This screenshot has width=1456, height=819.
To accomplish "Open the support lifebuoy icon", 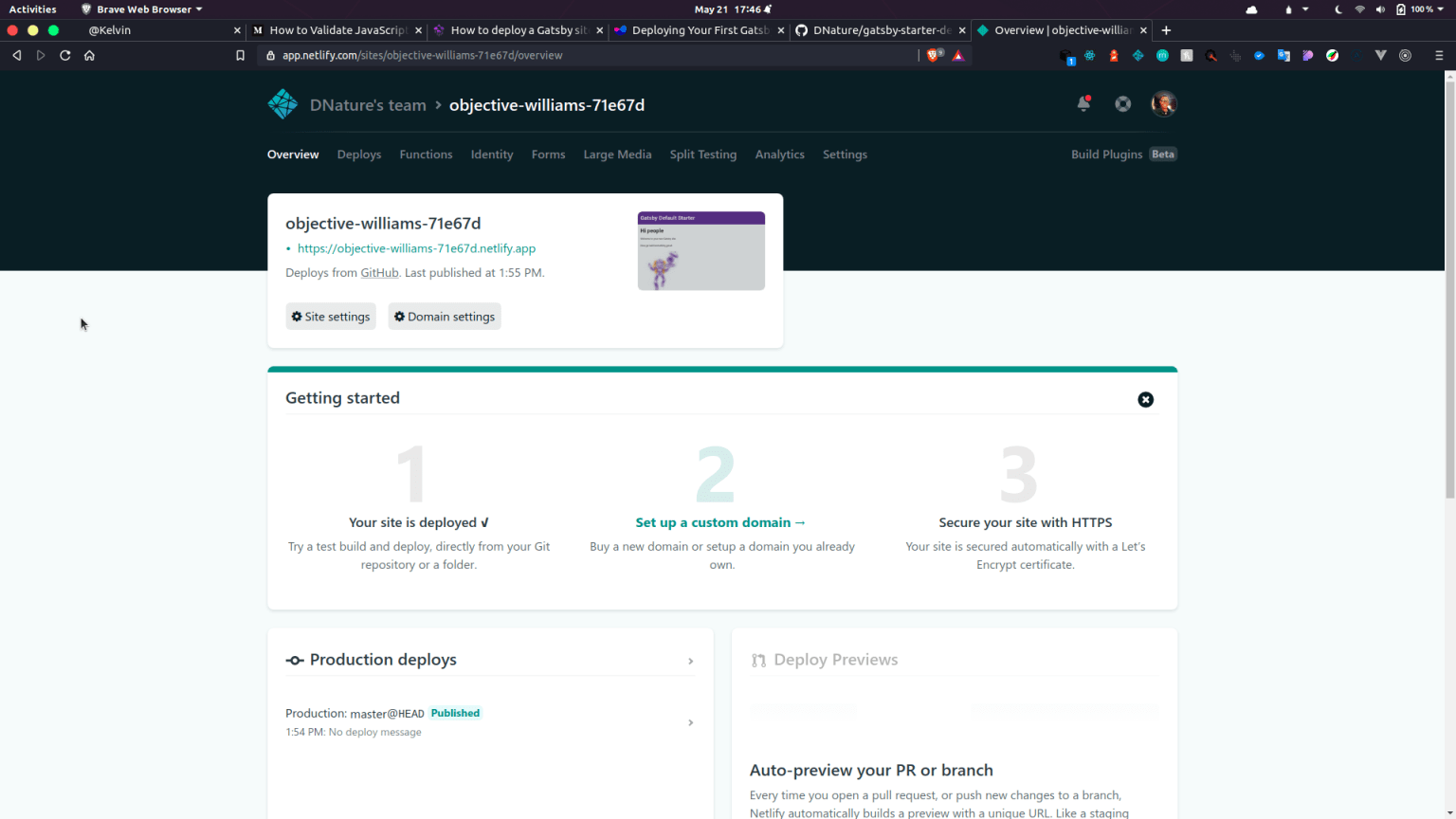I will tap(1123, 104).
